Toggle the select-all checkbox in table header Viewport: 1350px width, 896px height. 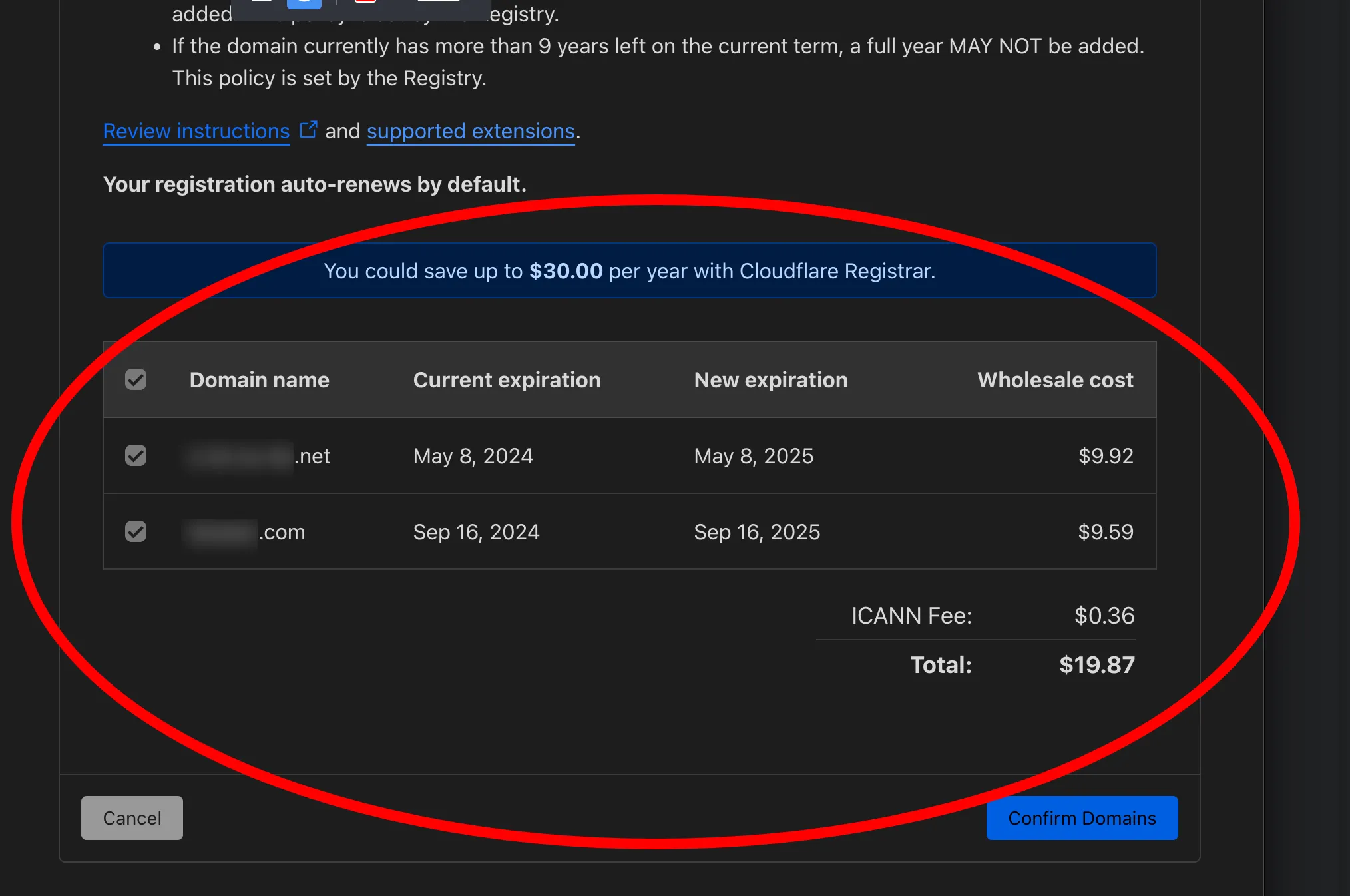tap(136, 379)
